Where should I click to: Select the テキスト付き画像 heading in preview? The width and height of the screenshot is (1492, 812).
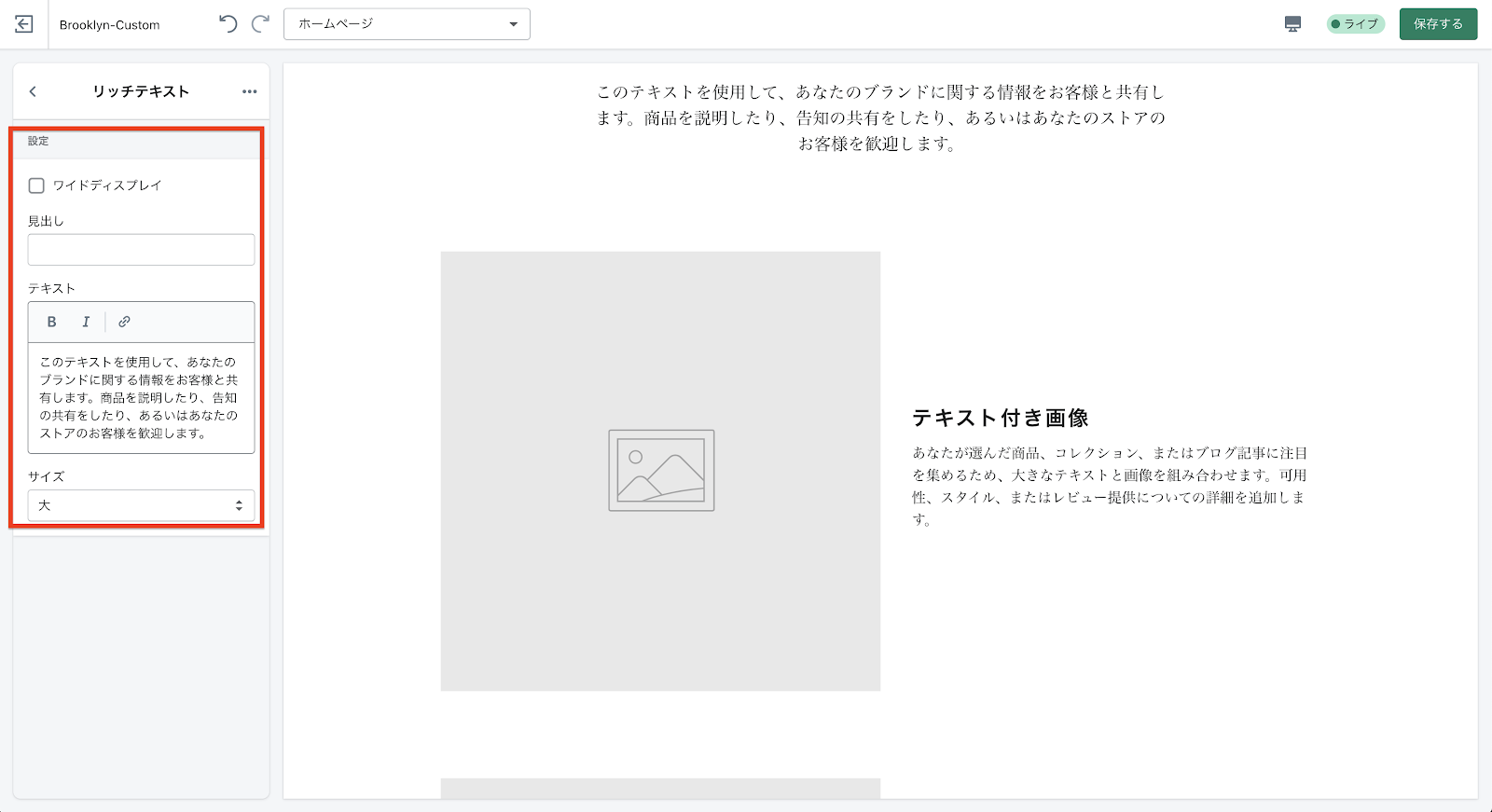click(x=1001, y=418)
